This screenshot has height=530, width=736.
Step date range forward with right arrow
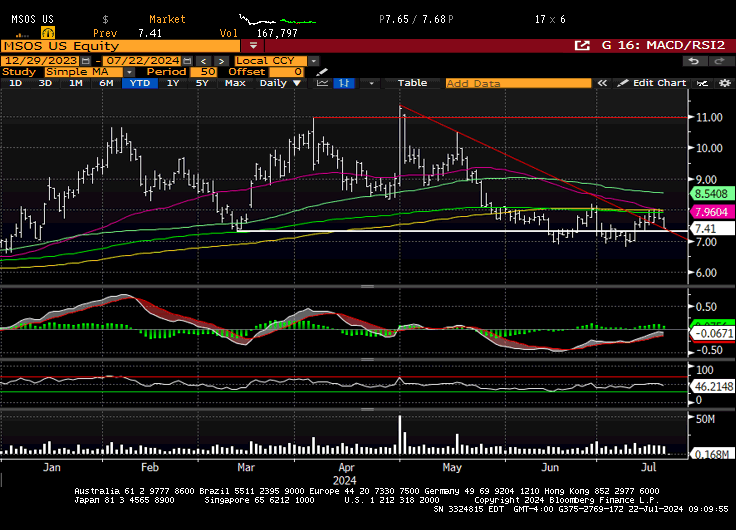(221, 61)
